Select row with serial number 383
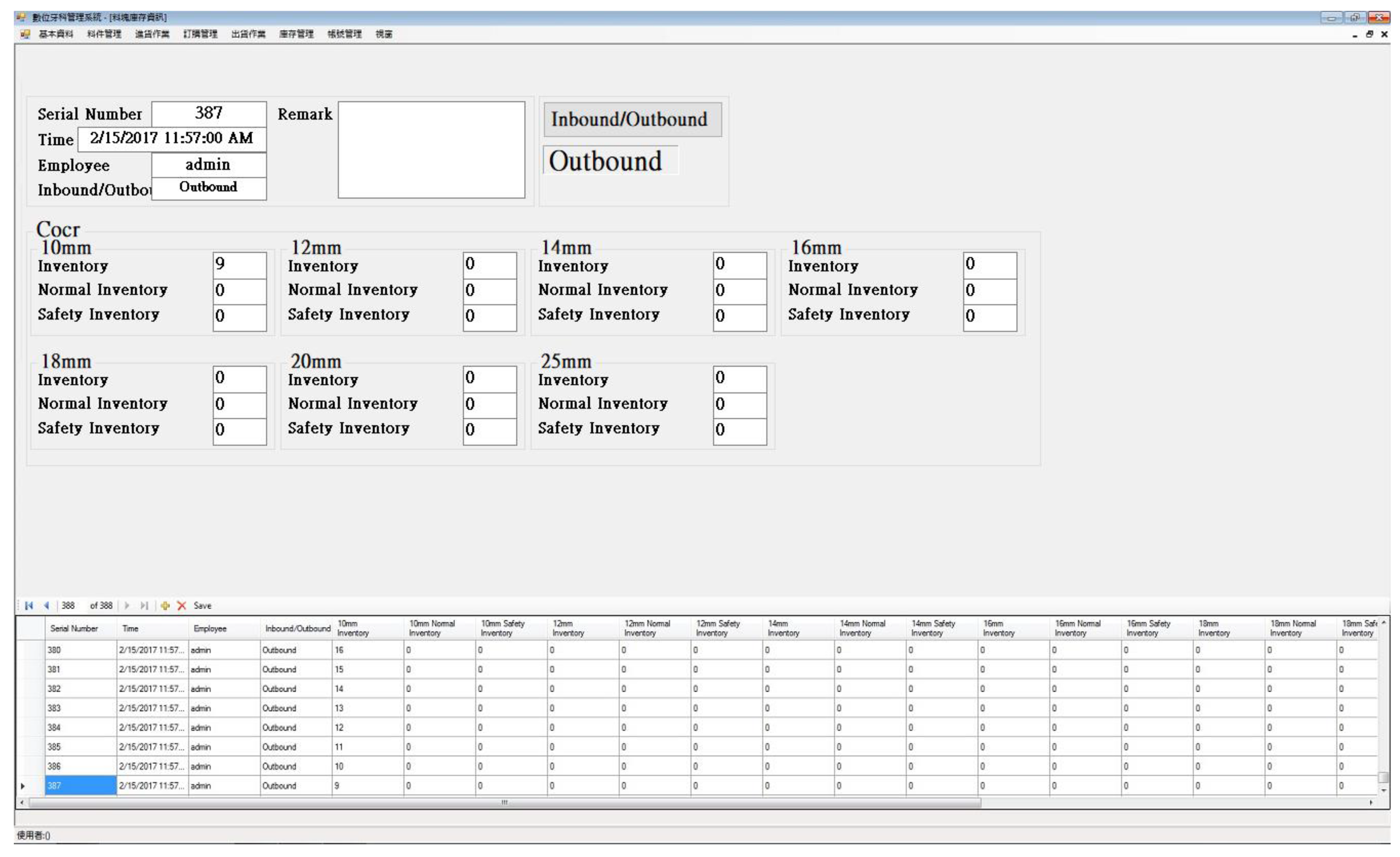Viewport: 1400px width, 857px height. click(81, 708)
